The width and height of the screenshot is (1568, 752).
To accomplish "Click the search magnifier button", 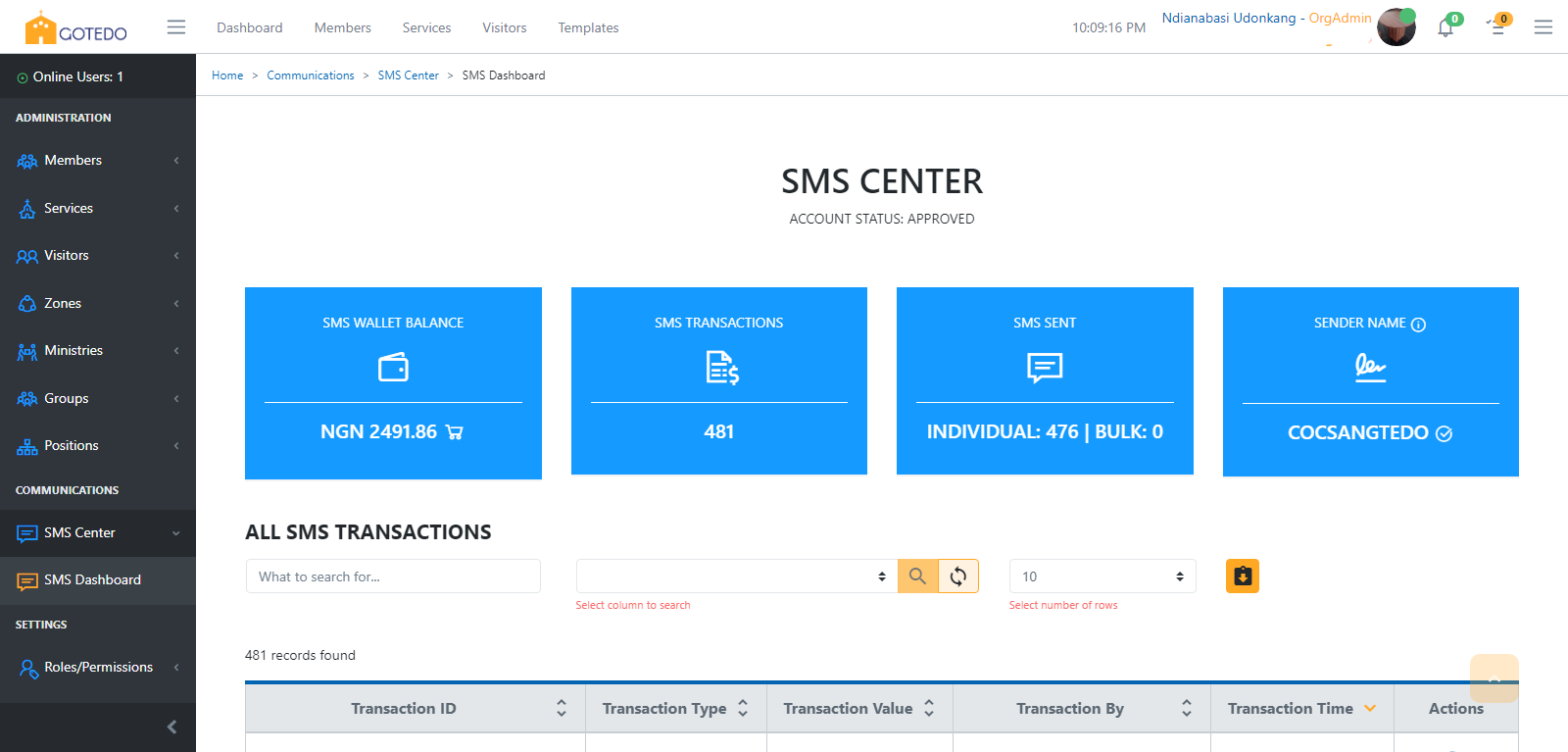I will coord(917,577).
